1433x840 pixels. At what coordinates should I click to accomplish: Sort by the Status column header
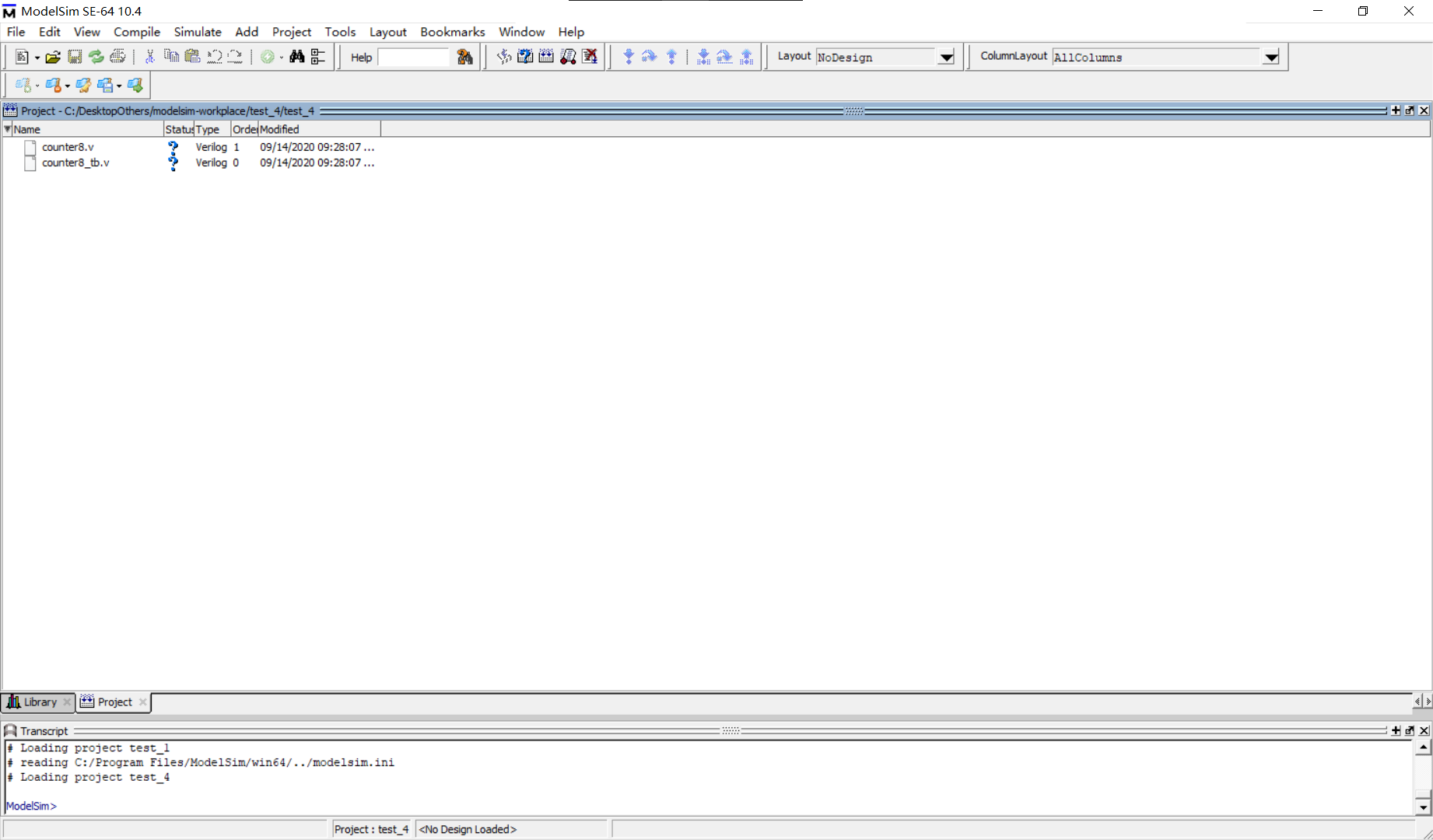179,129
